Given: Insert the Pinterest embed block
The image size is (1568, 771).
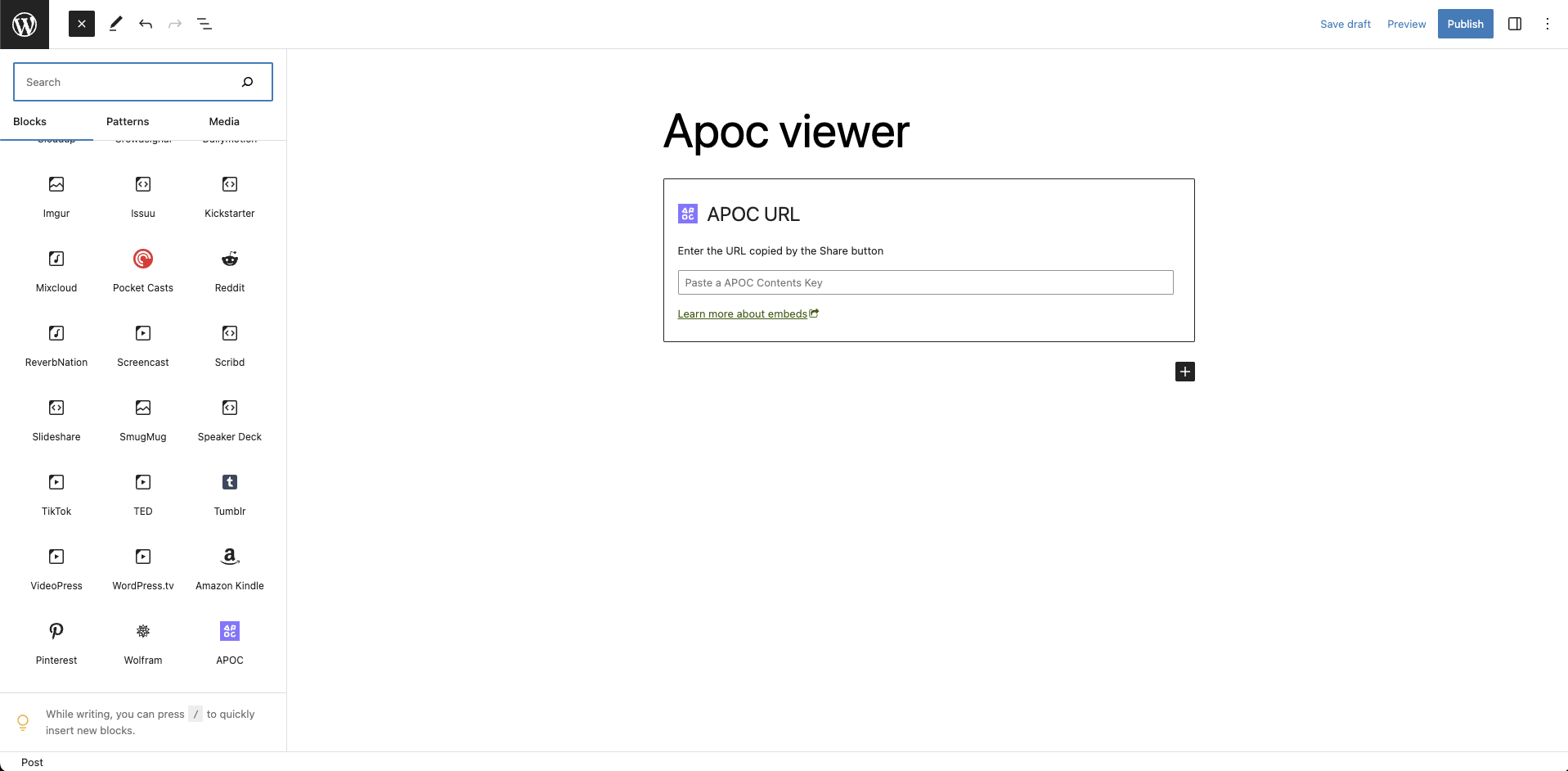Looking at the screenshot, I should pos(56,642).
